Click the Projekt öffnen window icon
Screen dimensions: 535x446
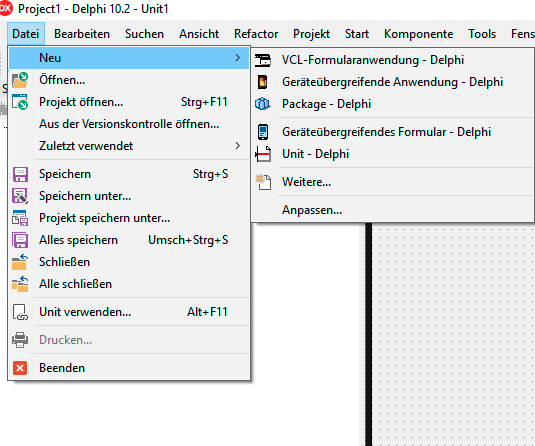point(20,102)
